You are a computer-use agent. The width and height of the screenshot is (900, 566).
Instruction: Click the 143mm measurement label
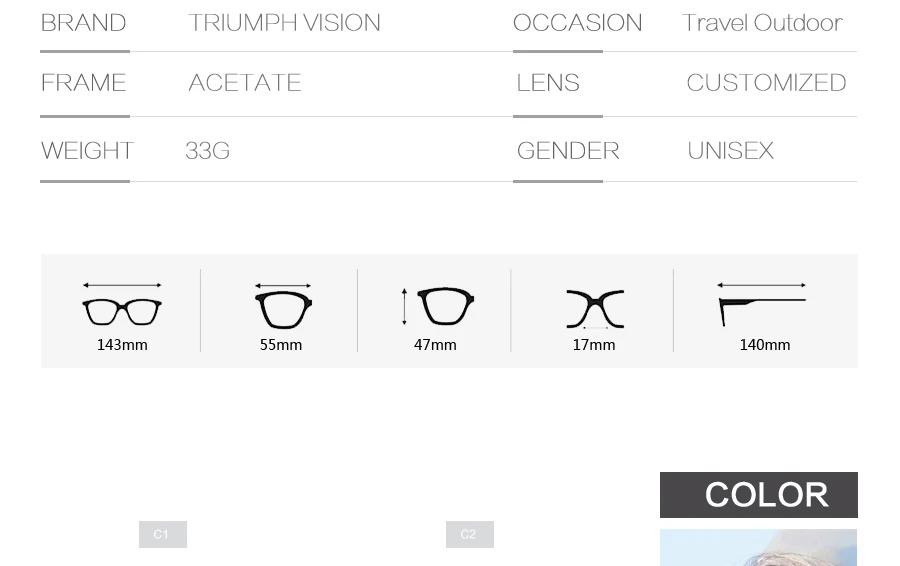click(x=122, y=345)
